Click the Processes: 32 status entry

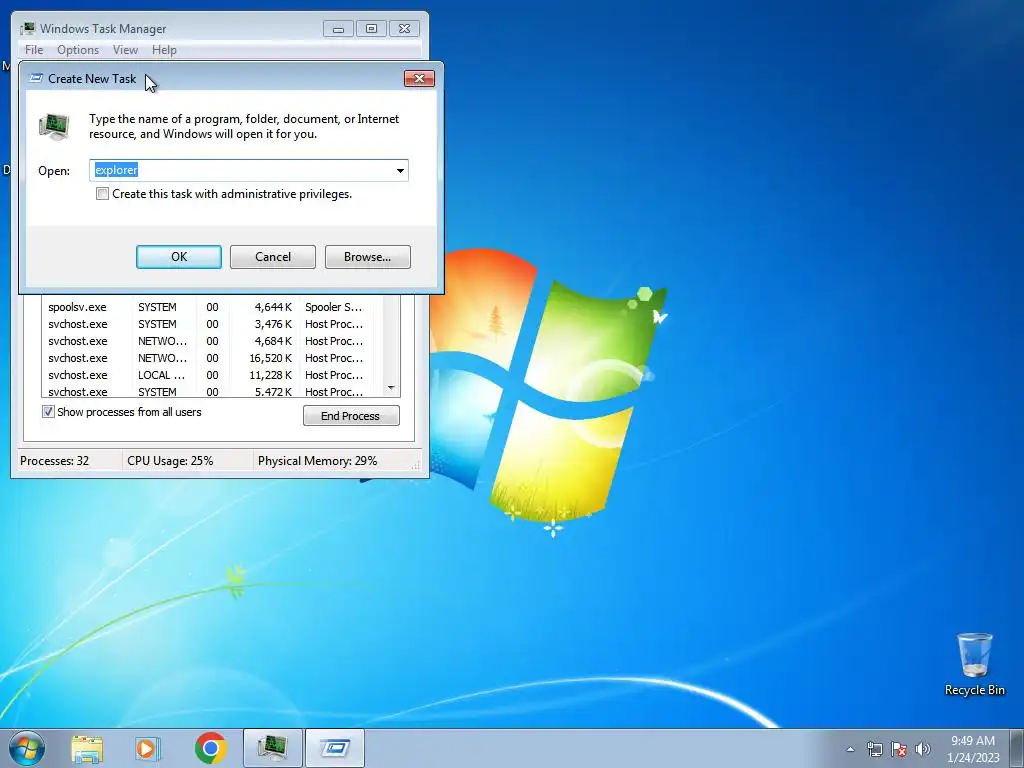55,460
